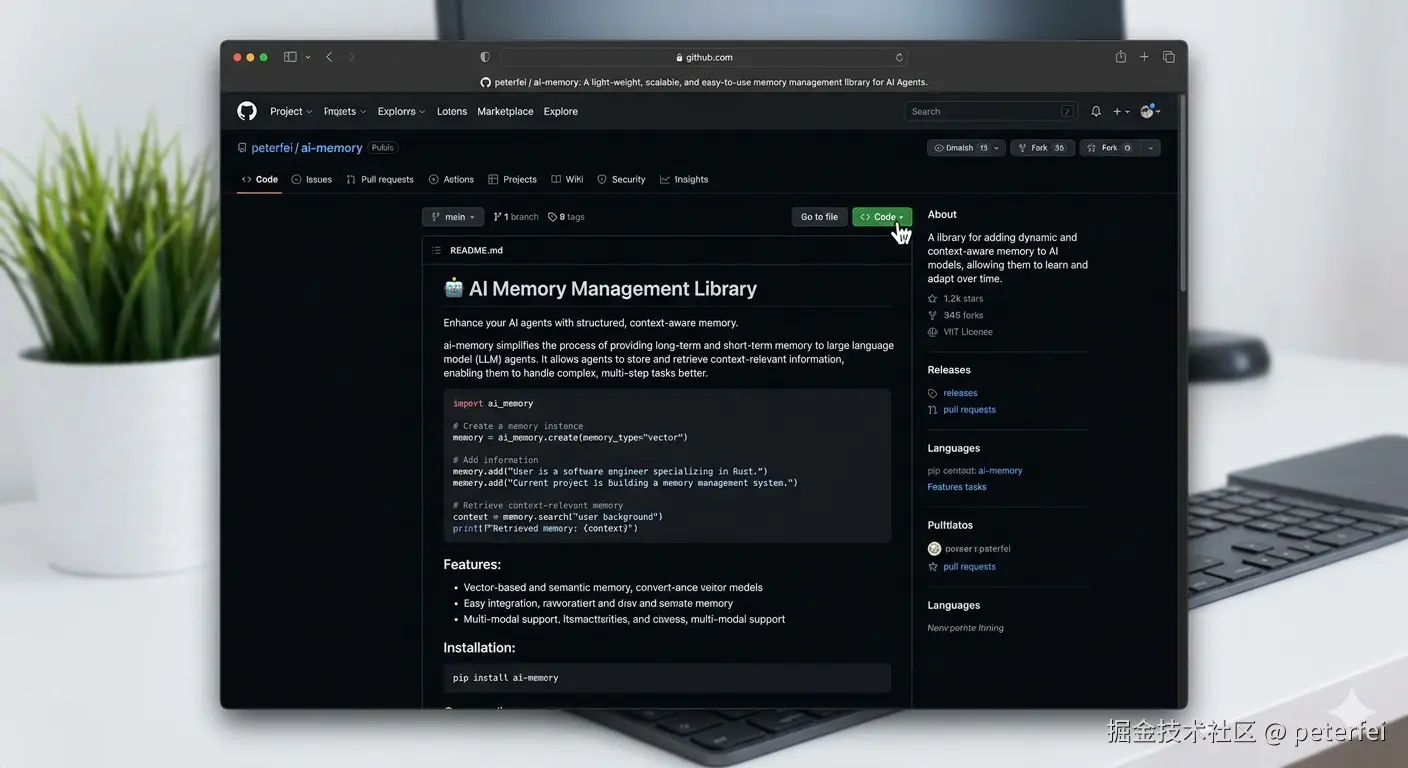Viewport: 1408px width, 768px height.
Task: Click the page's vertical scrollbar
Action: click(x=1183, y=195)
